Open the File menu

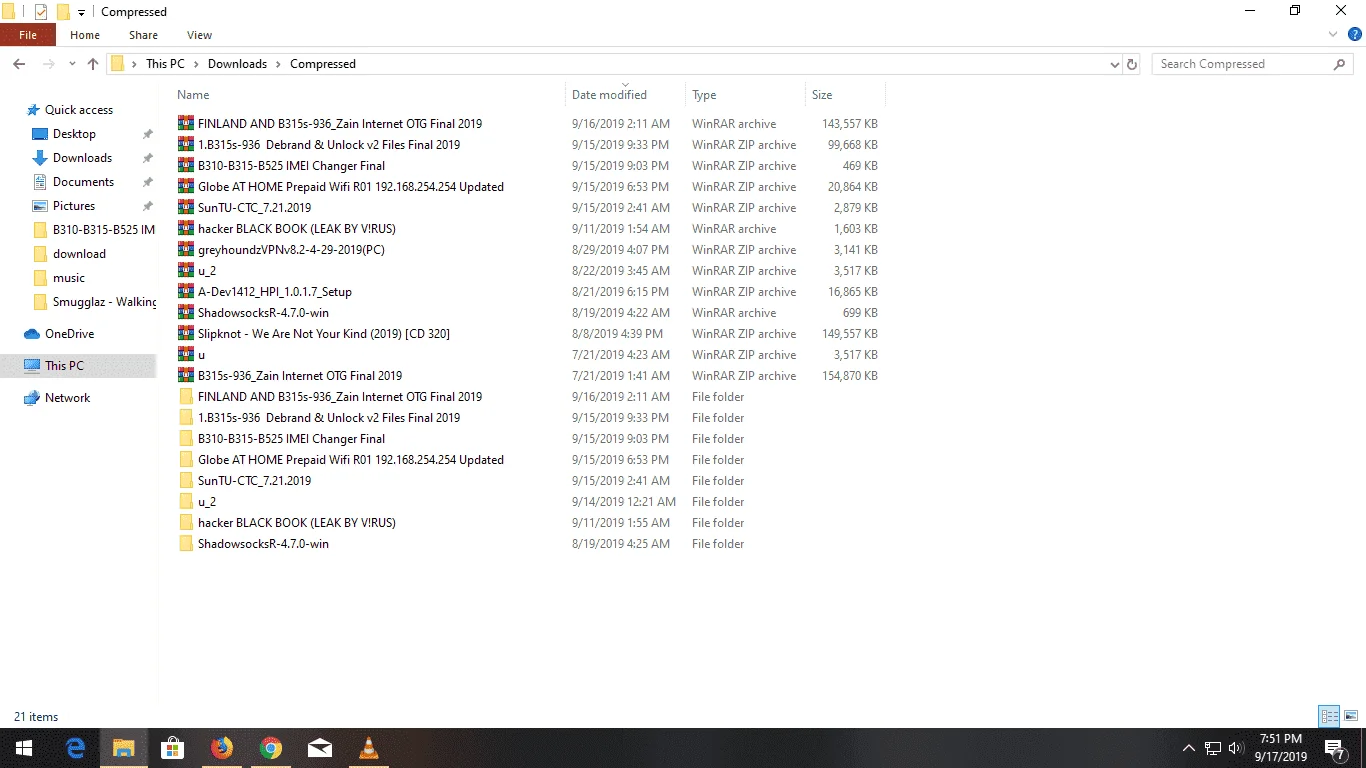[x=28, y=35]
